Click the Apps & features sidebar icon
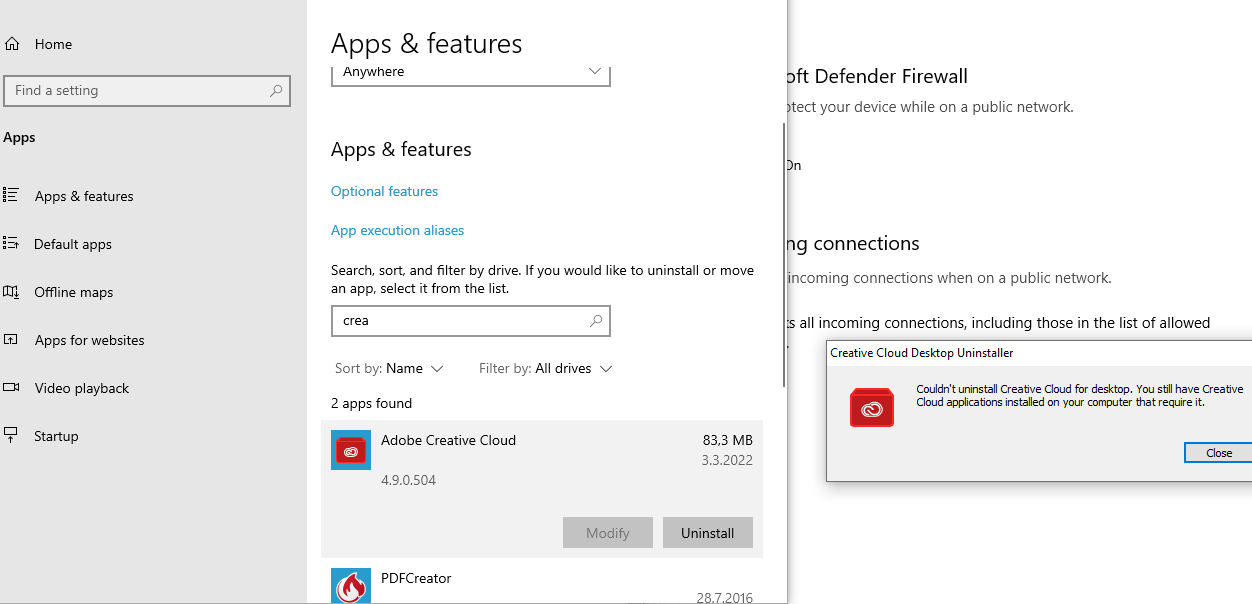This screenshot has height=604, width=1252. point(11,196)
